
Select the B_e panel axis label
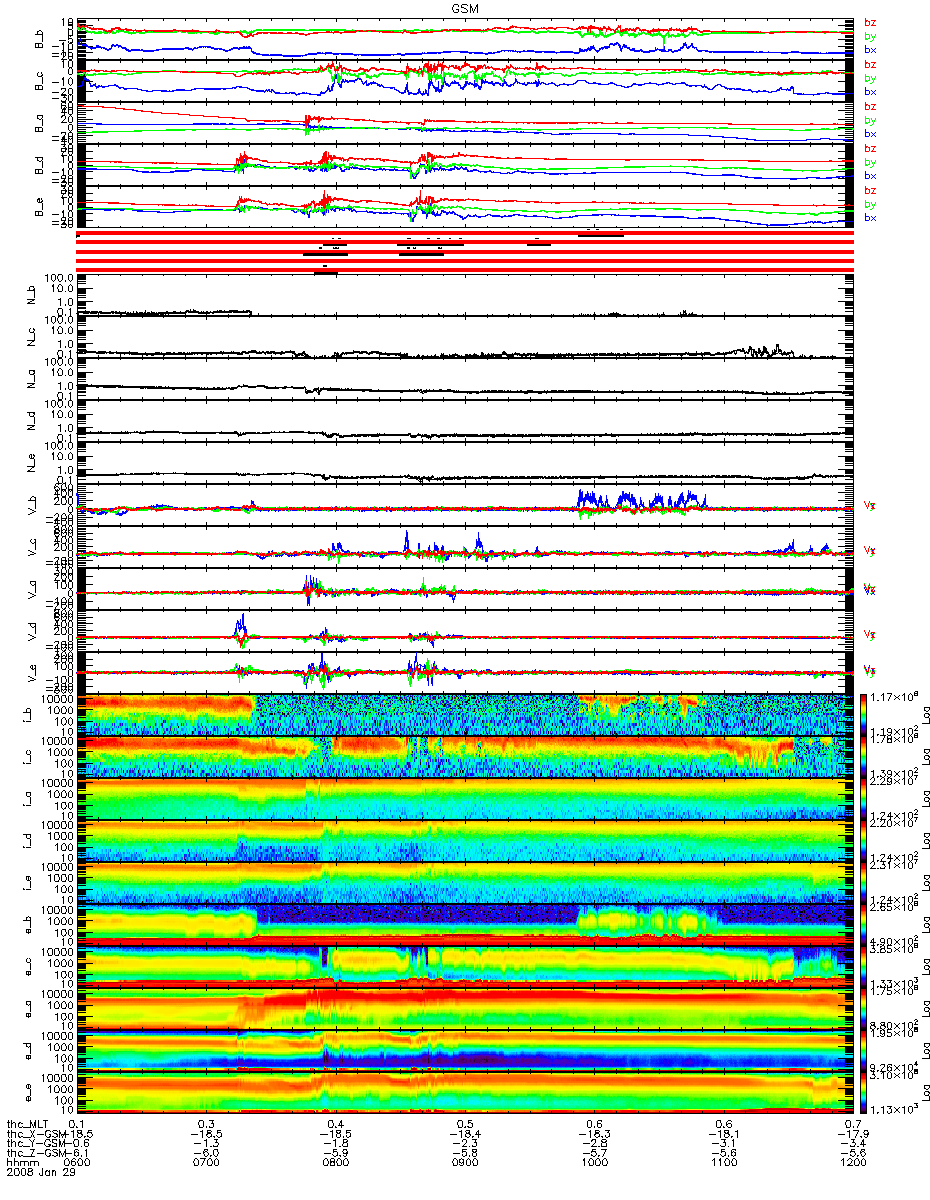(40, 208)
